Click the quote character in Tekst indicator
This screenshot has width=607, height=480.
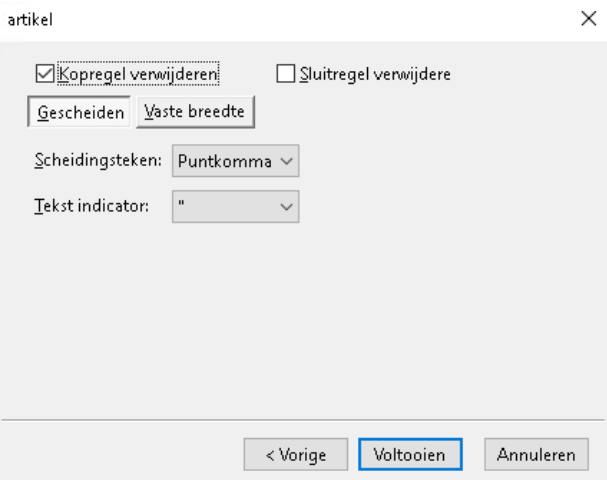point(183,204)
